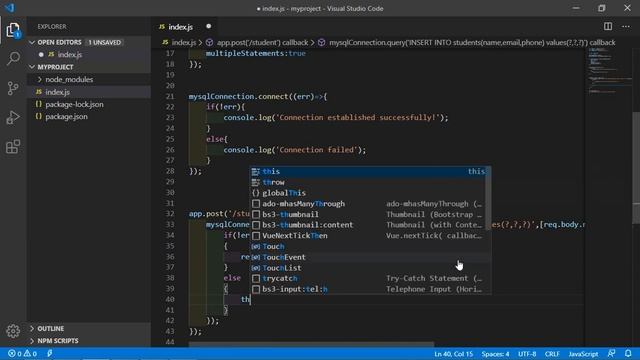
Task: Open index.js in MYPROJECT tree
Action: [89, 92]
